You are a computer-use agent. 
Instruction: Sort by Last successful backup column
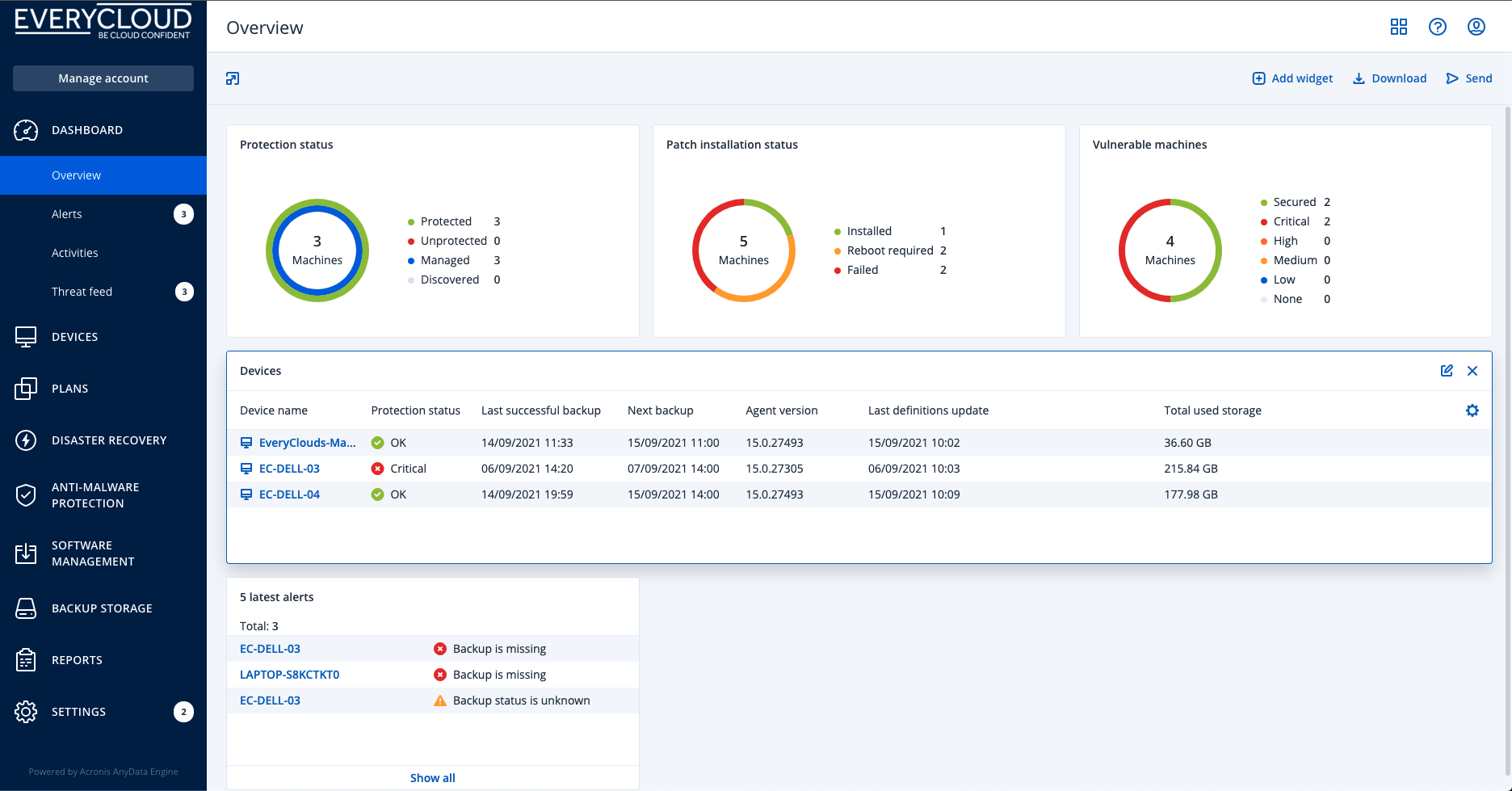(541, 410)
